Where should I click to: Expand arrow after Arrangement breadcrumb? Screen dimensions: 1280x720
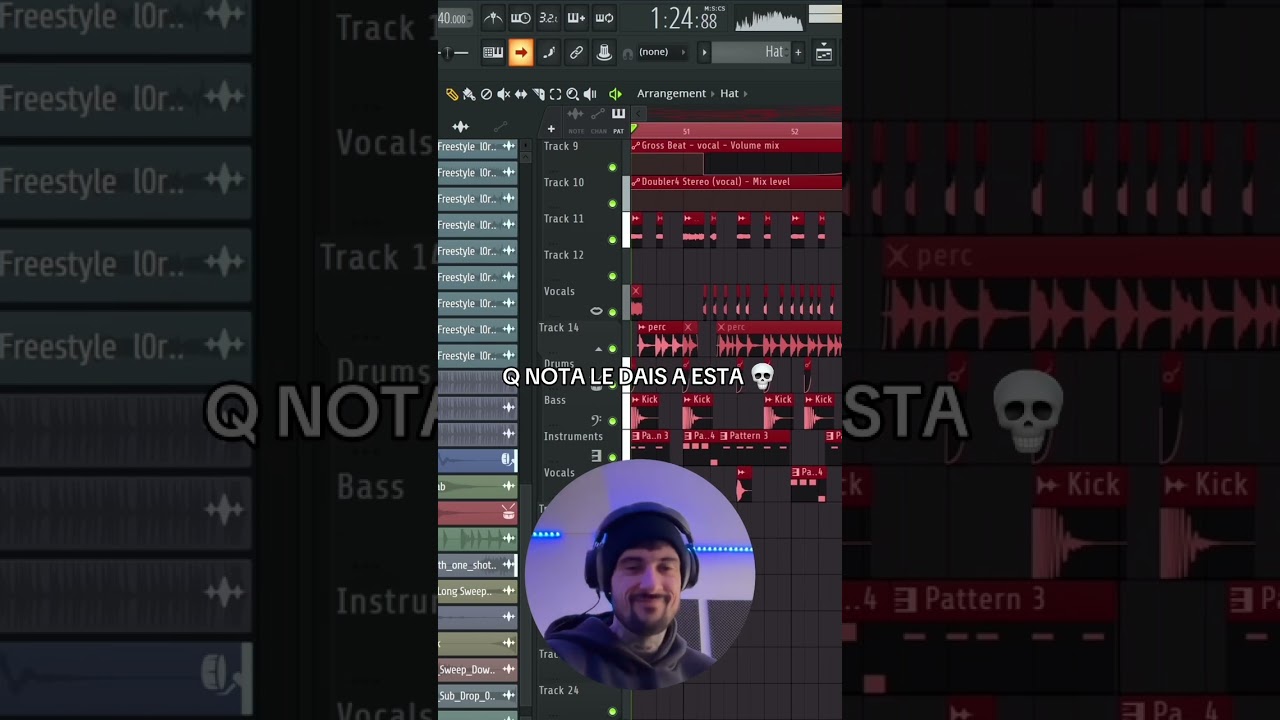pyautogui.click(x=713, y=93)
